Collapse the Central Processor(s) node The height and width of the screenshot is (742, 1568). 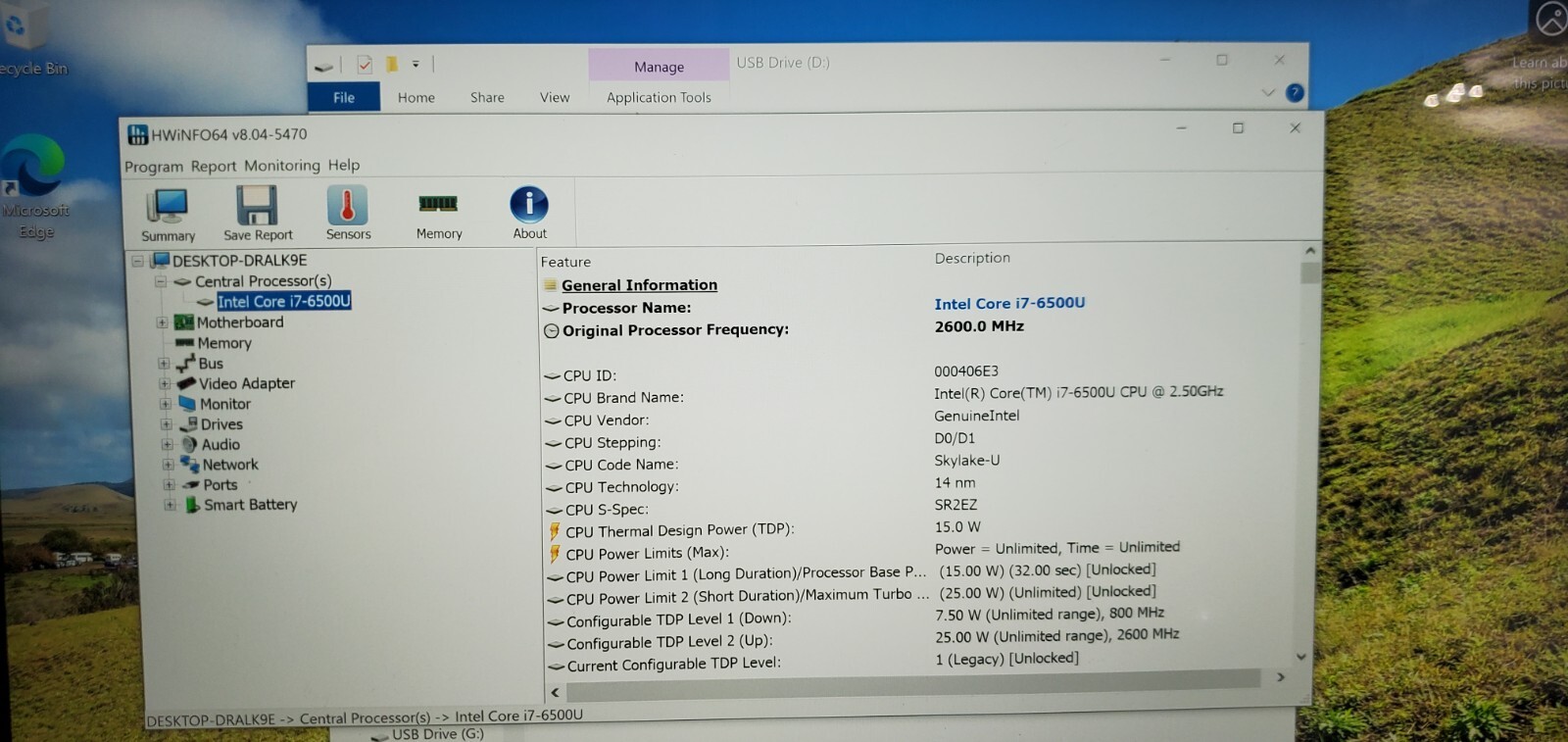click(x=160, y=281)
